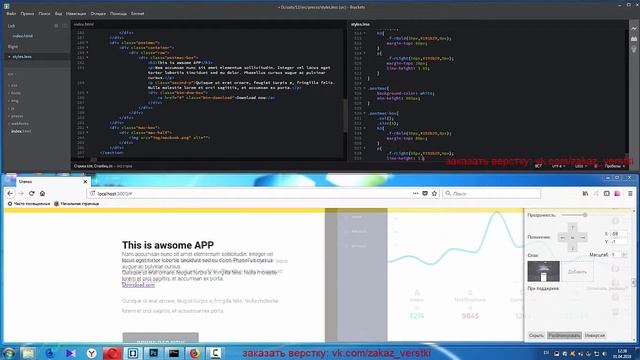Select the overlay layer thumbnail
Image resolution: width=640 pixels, height=360 pixels.
[544, 271]
